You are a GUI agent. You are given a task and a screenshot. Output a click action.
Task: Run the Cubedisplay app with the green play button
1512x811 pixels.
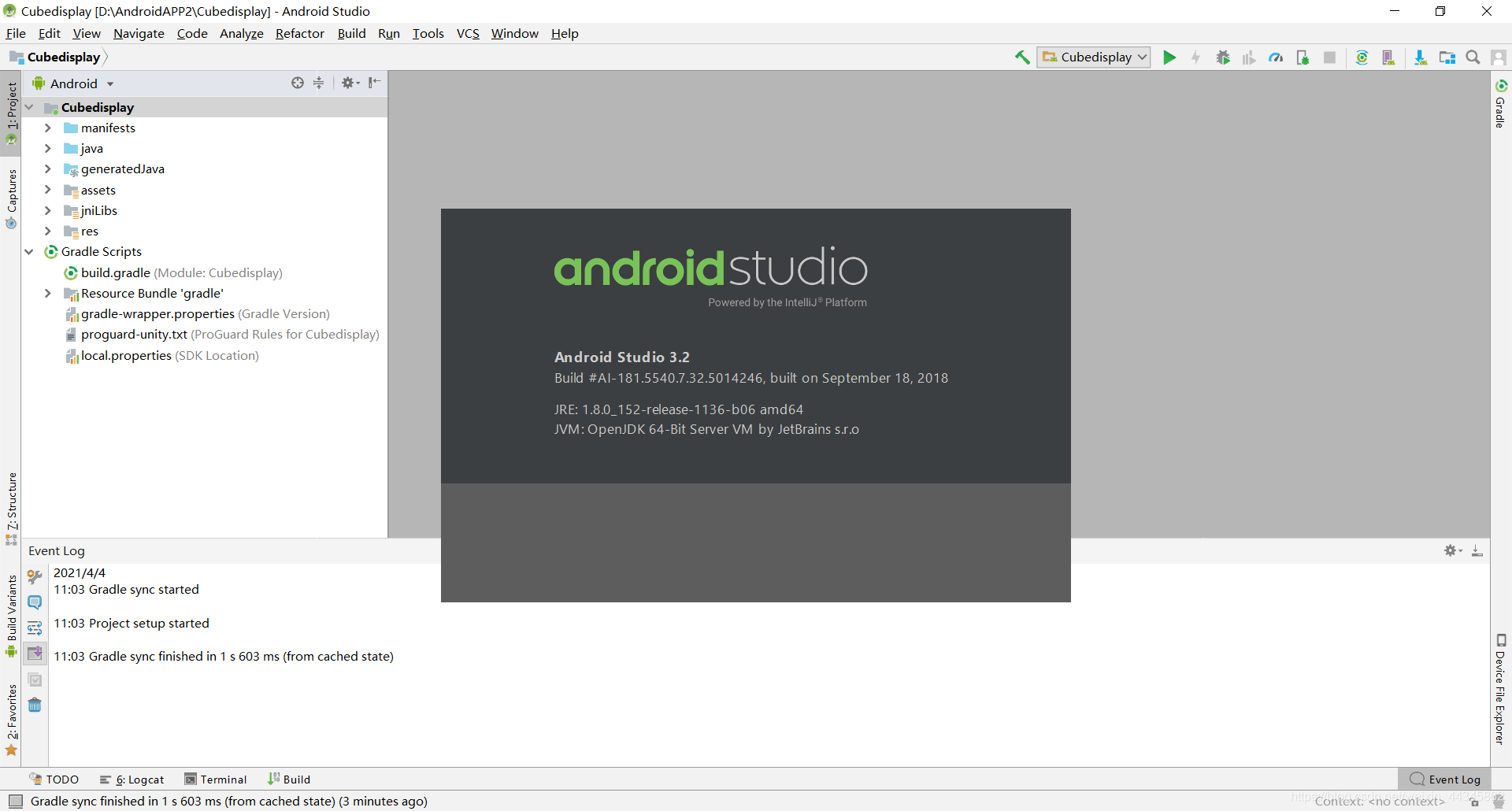[1169, 57]
